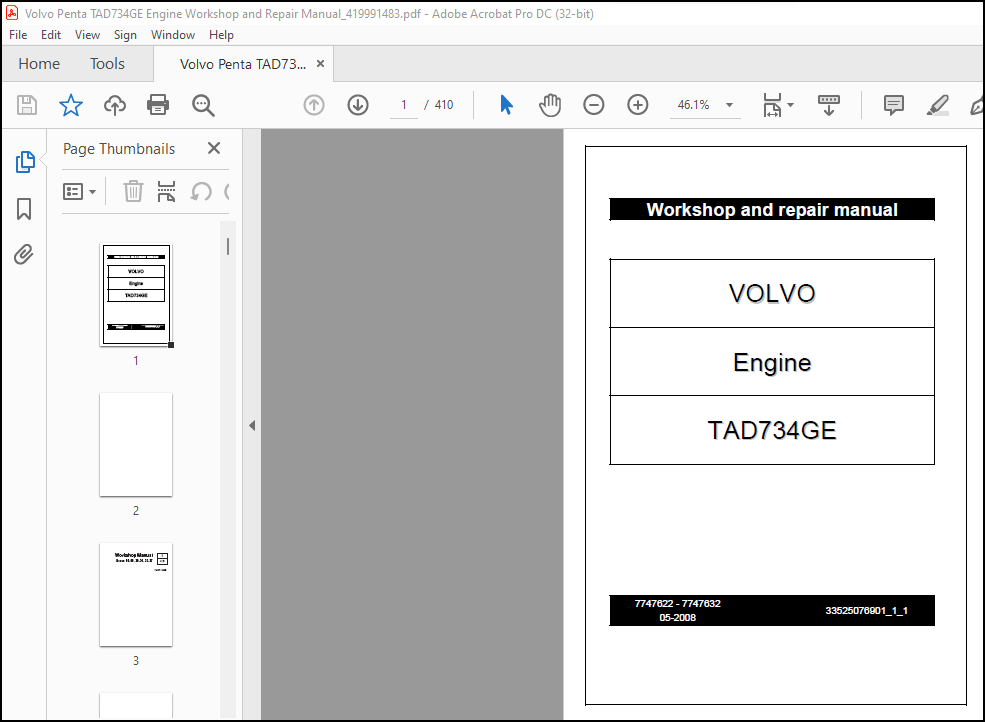This screenshot has width=985, height=722.
Task: Close the Volvo Penta document tab
Action: coord(320,63)
